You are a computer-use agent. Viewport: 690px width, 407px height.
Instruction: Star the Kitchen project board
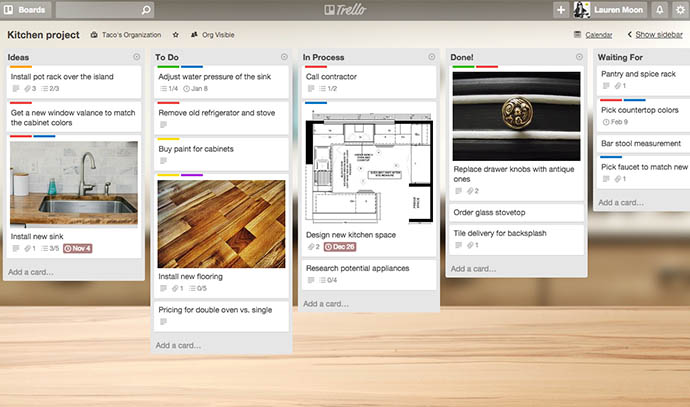click(x=176, y=35)
